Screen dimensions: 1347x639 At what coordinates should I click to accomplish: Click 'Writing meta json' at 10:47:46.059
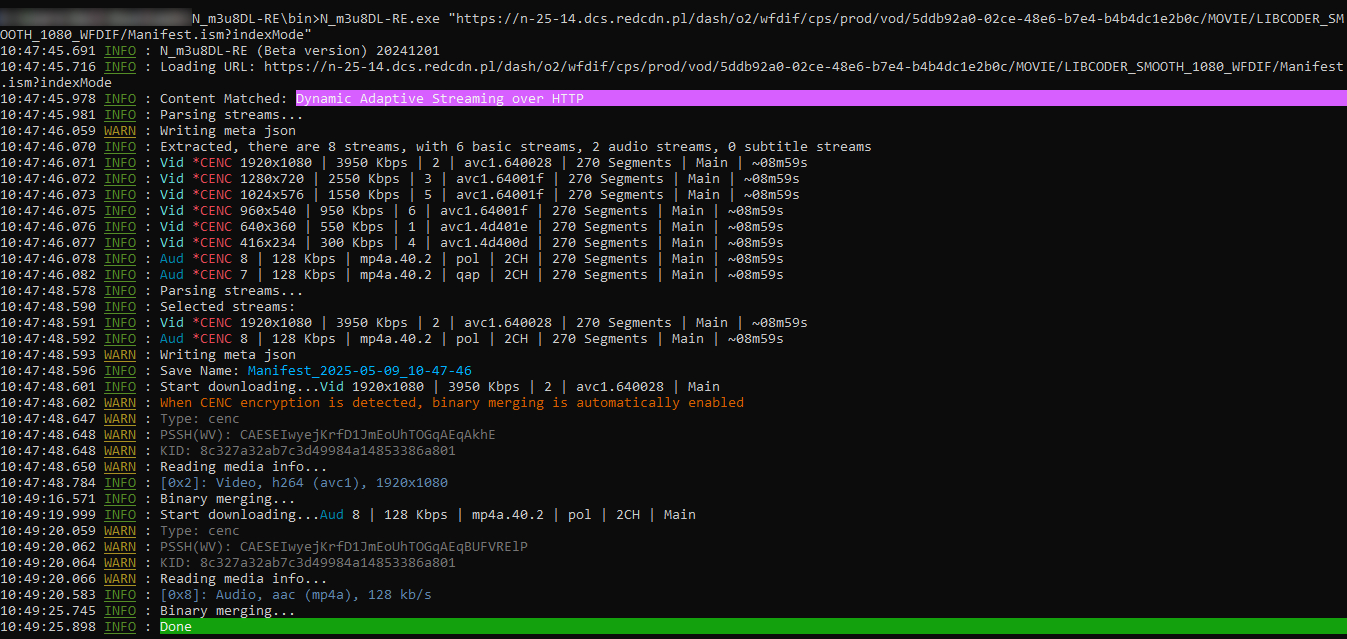point(228,131)
